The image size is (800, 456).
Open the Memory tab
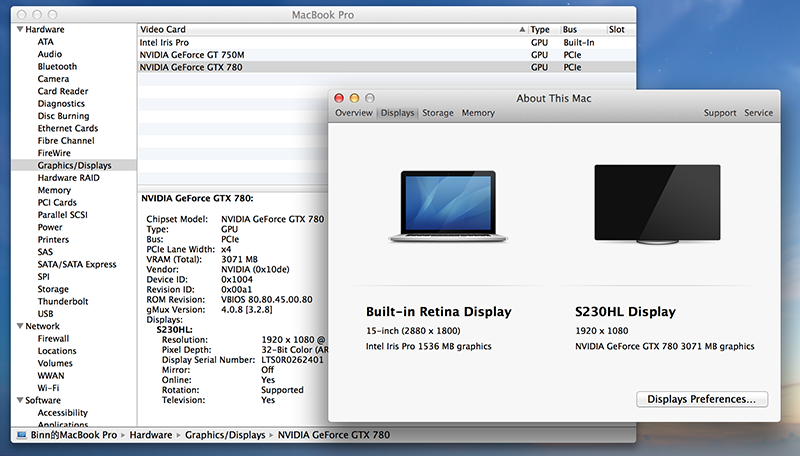(478, 113)
